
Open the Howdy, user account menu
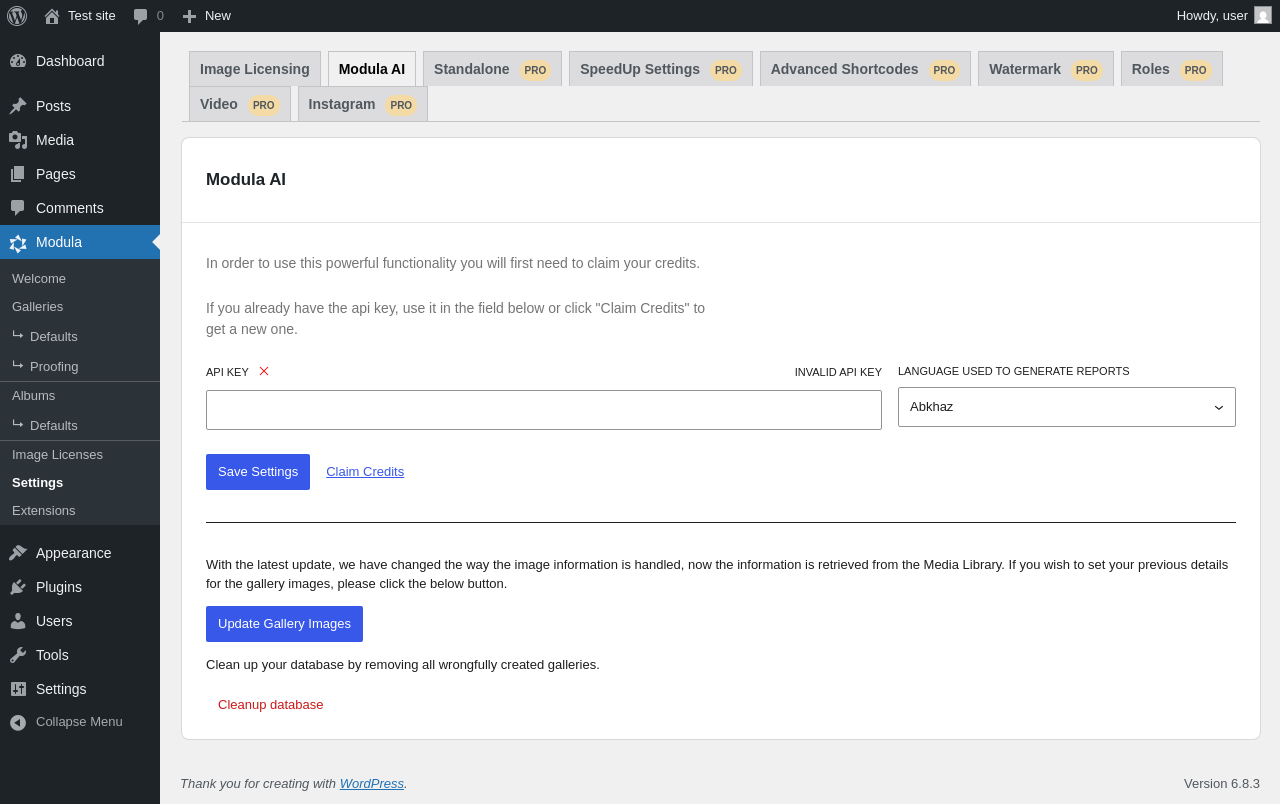point(1222,16)
